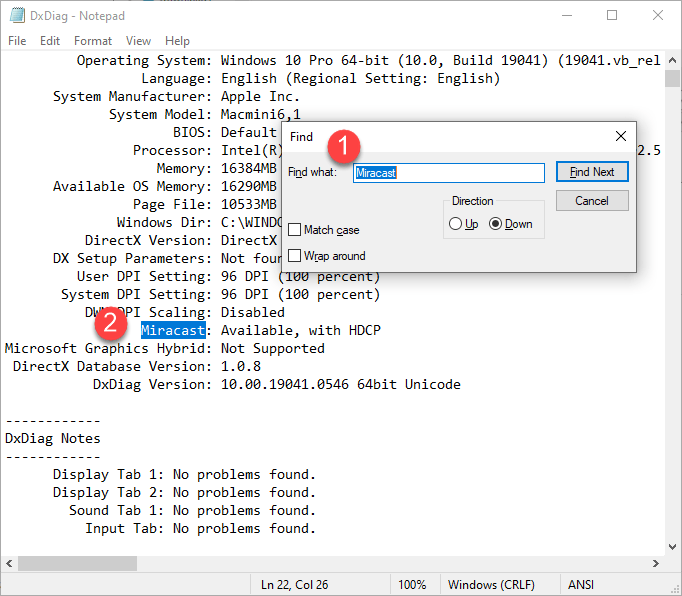The height and width of the screenshot is (596, 682).
Task: Click the horizontal scrollbar left arrow
Action: 9,564
